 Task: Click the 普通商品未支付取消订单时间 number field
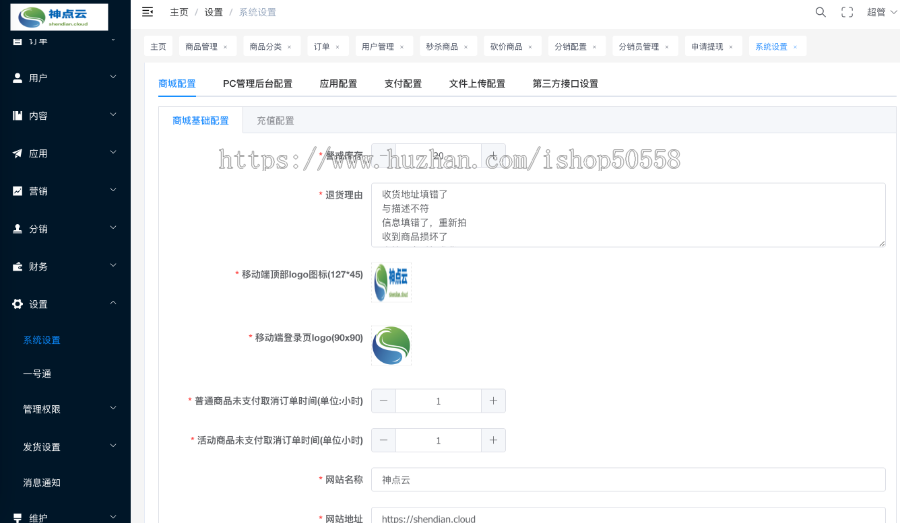pos(438,401)
